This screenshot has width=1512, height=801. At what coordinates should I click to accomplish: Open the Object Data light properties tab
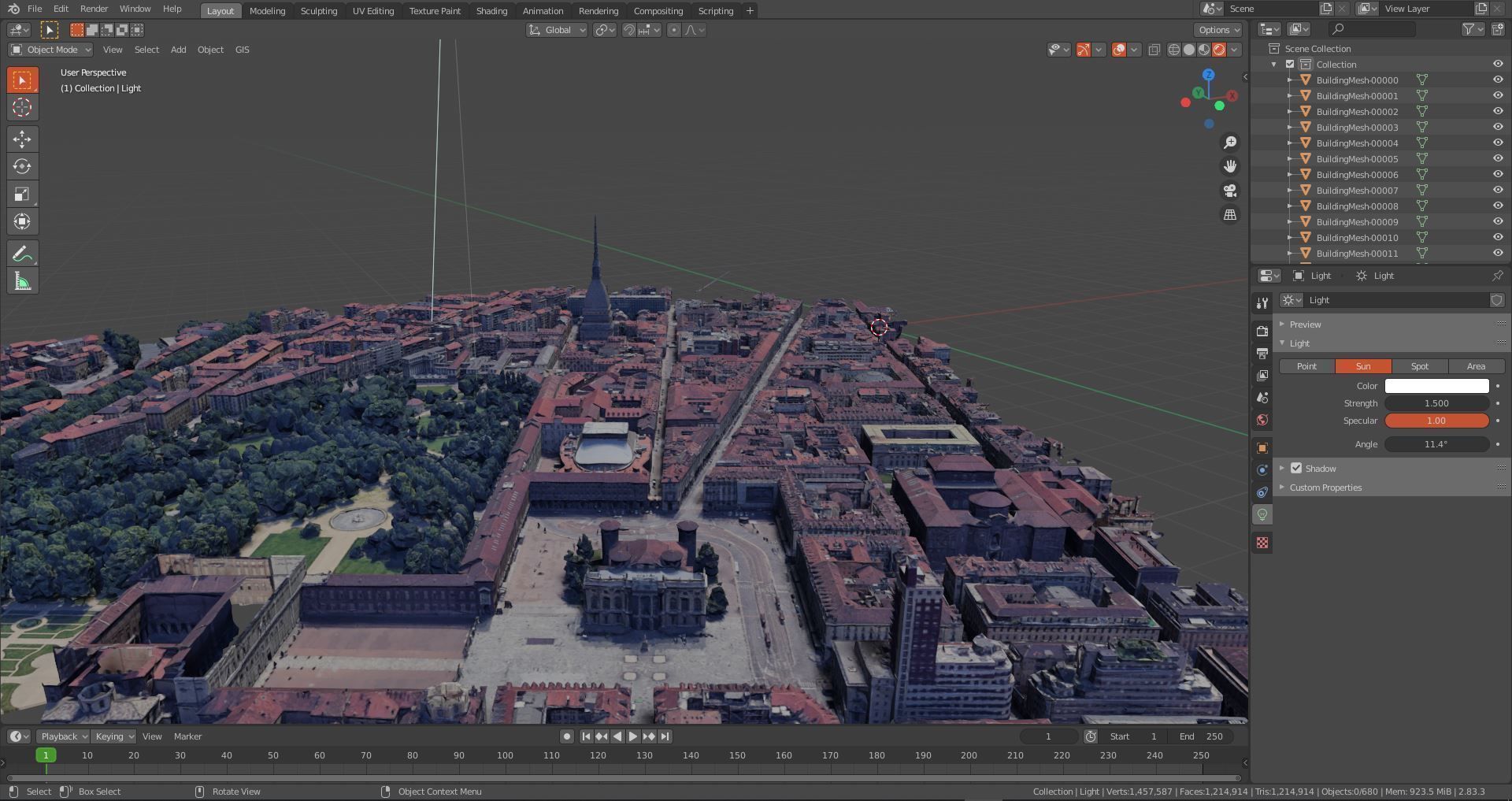tap(1262, 514)
